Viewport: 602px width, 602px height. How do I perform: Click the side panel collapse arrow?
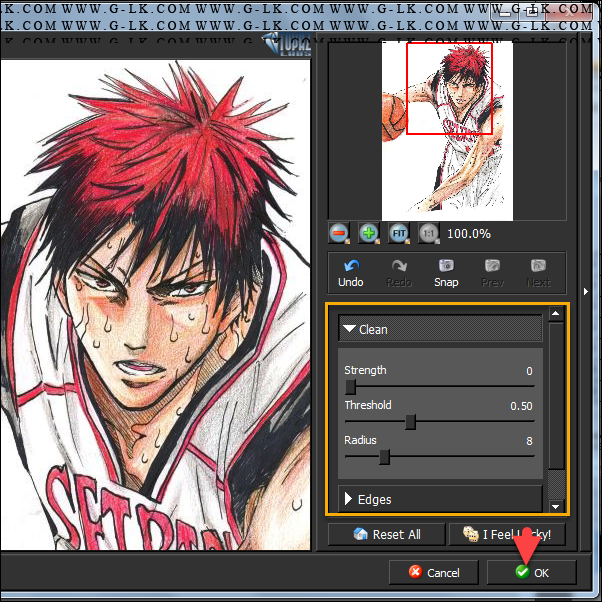tap(585, 291)
